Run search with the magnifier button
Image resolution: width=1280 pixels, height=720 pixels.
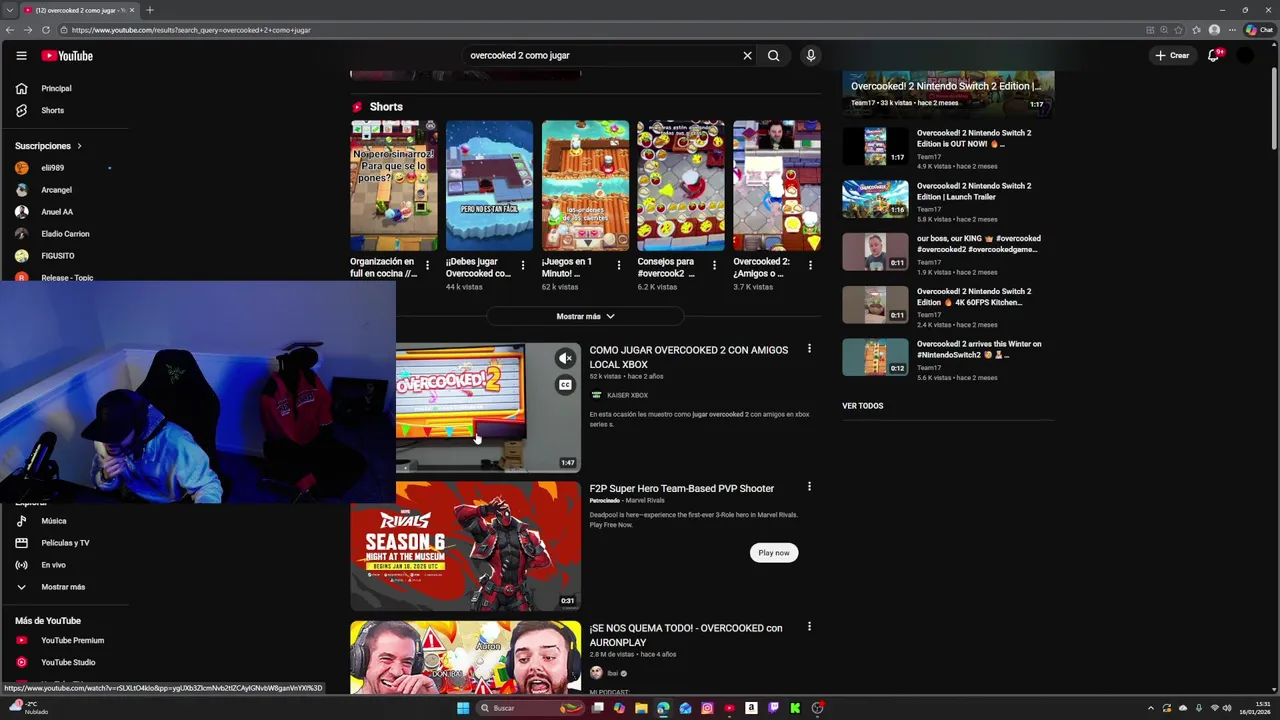(773, 56)
